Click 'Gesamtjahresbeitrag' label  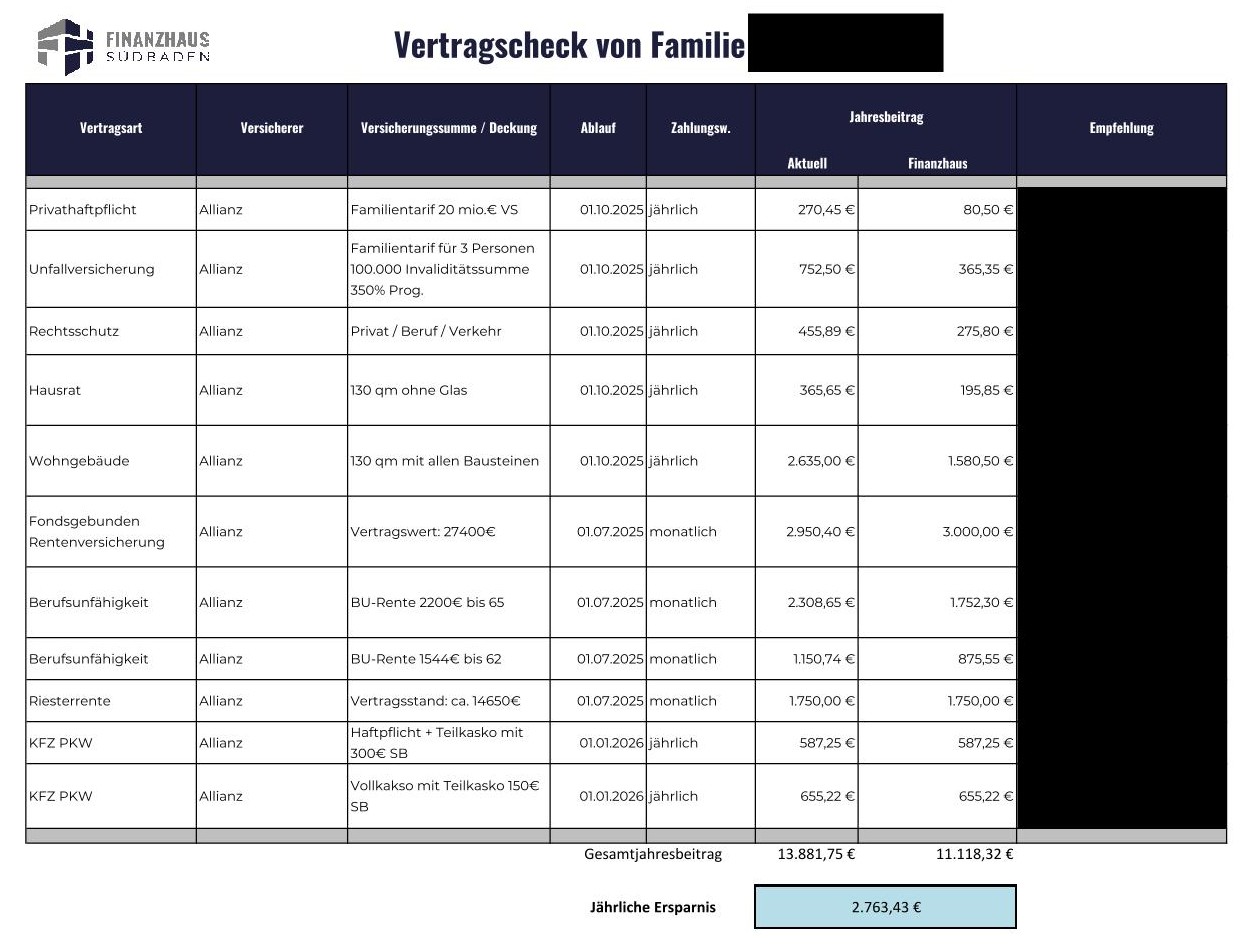click(653, 854)
